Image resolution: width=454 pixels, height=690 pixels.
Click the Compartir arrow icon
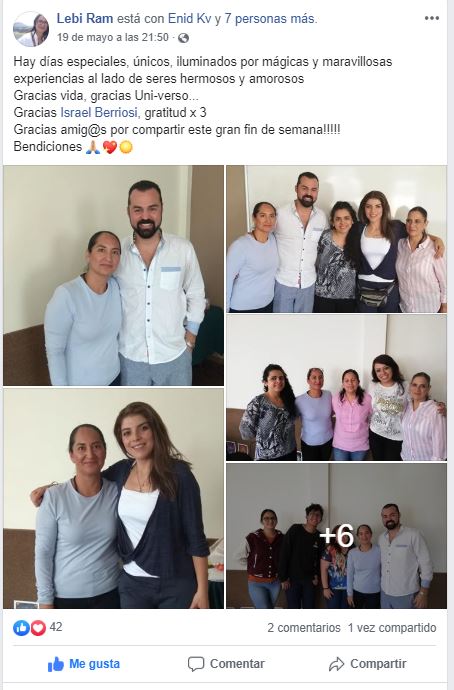pos(337,664)
